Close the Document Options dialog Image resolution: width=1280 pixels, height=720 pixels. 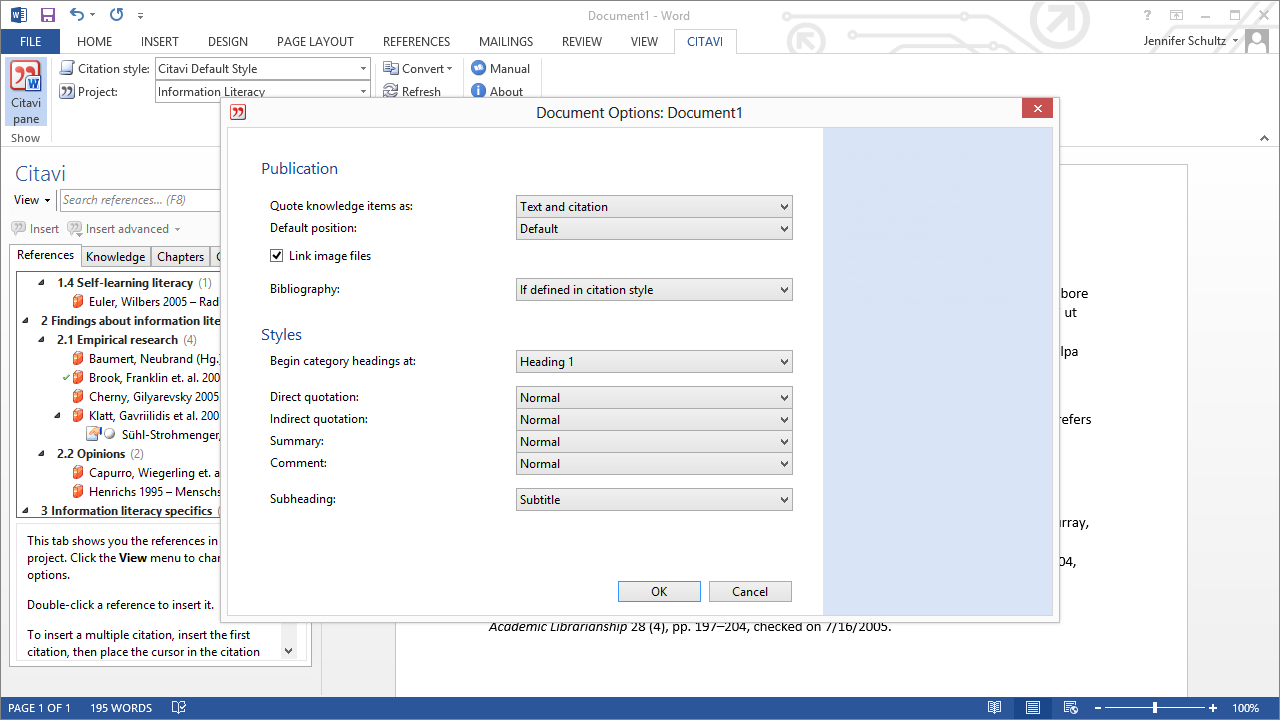(x=1037, y=109)
